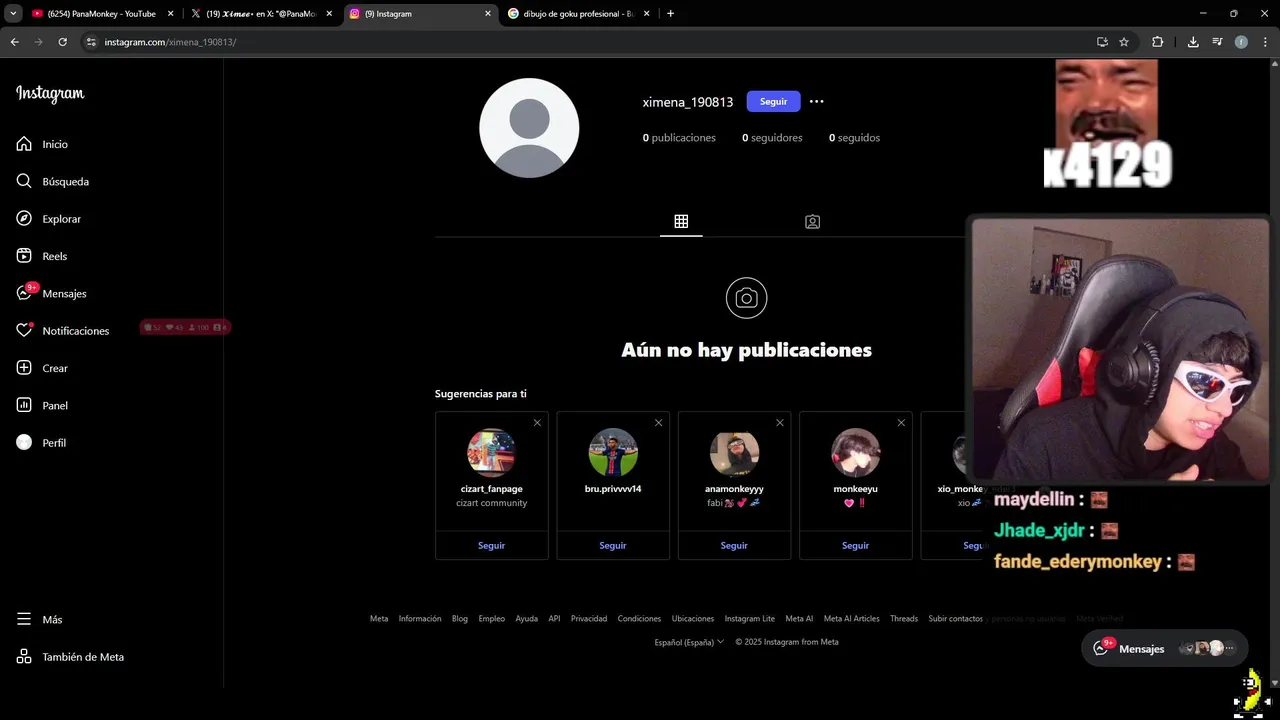Open the Threads footer link

point(904,618)
